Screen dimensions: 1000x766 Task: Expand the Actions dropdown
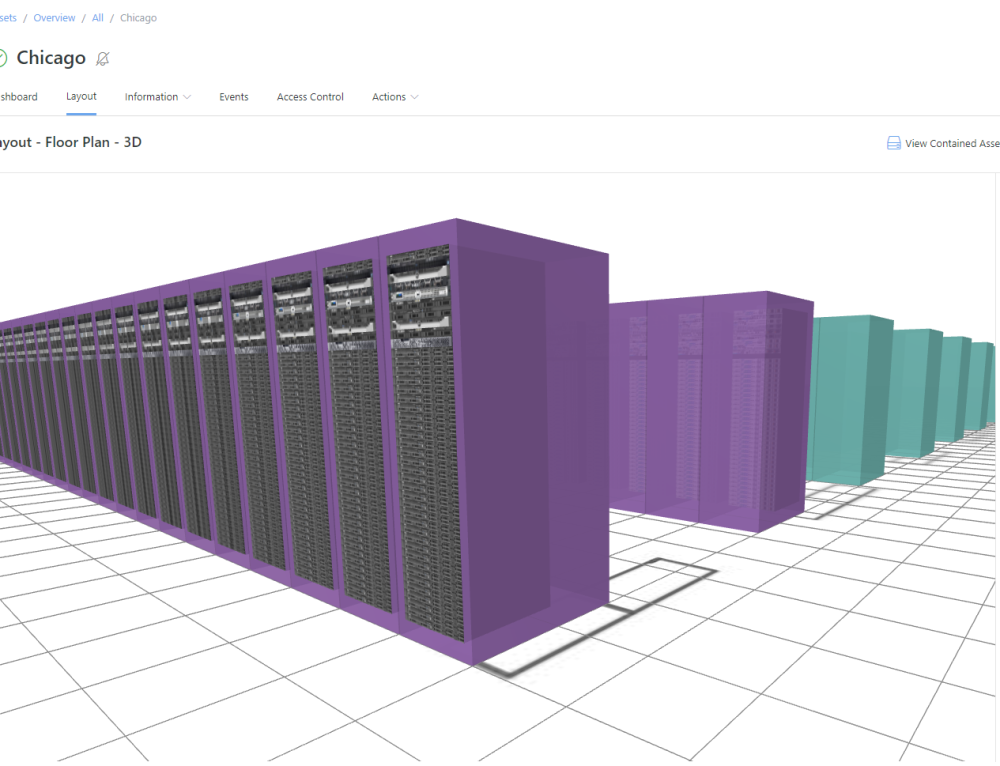click(x=394, y=97)
